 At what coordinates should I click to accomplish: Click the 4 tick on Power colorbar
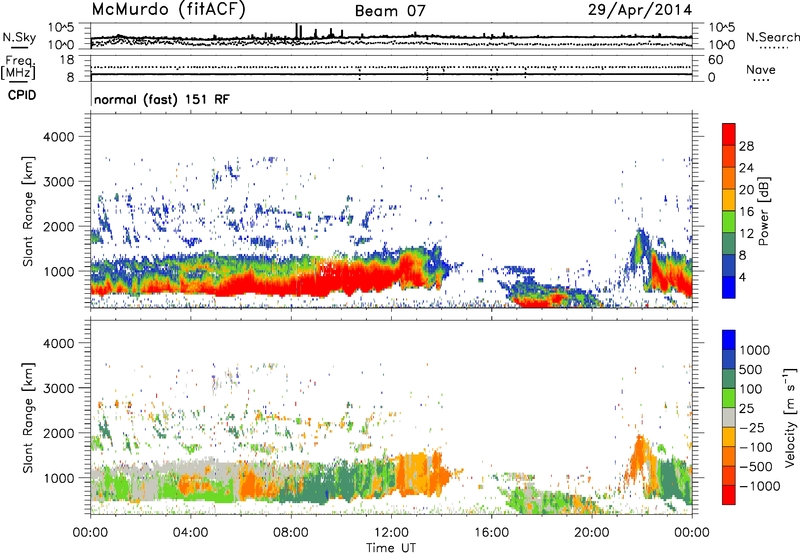pyautogui.click(x=742, y=277)
